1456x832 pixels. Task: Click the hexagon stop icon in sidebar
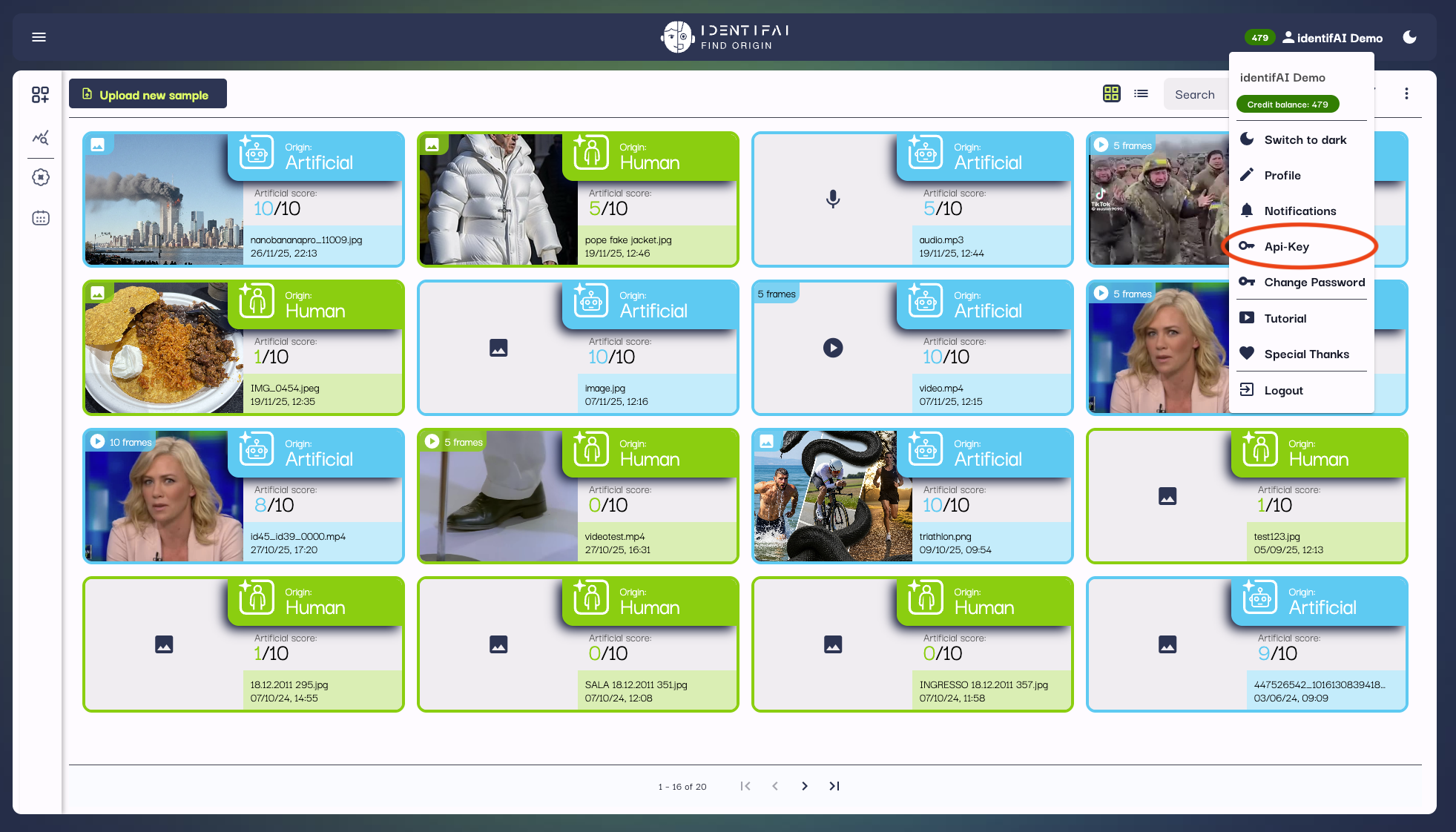tap(40, 177)
